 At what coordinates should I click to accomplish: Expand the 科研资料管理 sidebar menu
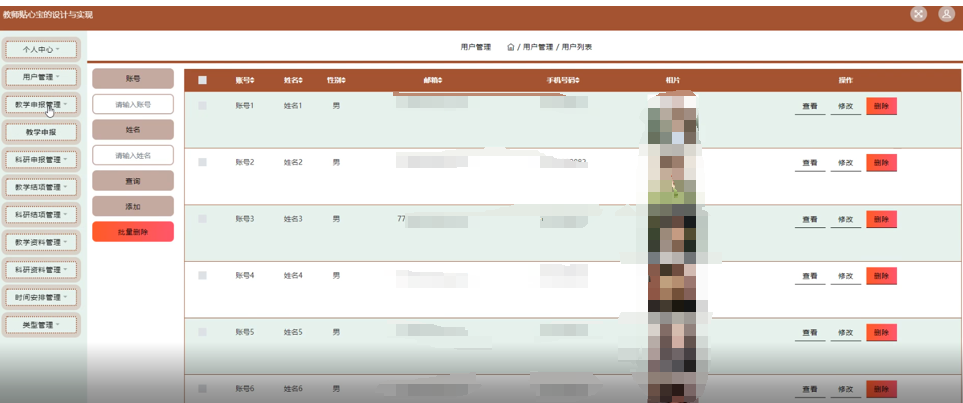pyautogui.click(x=41, y=270)
